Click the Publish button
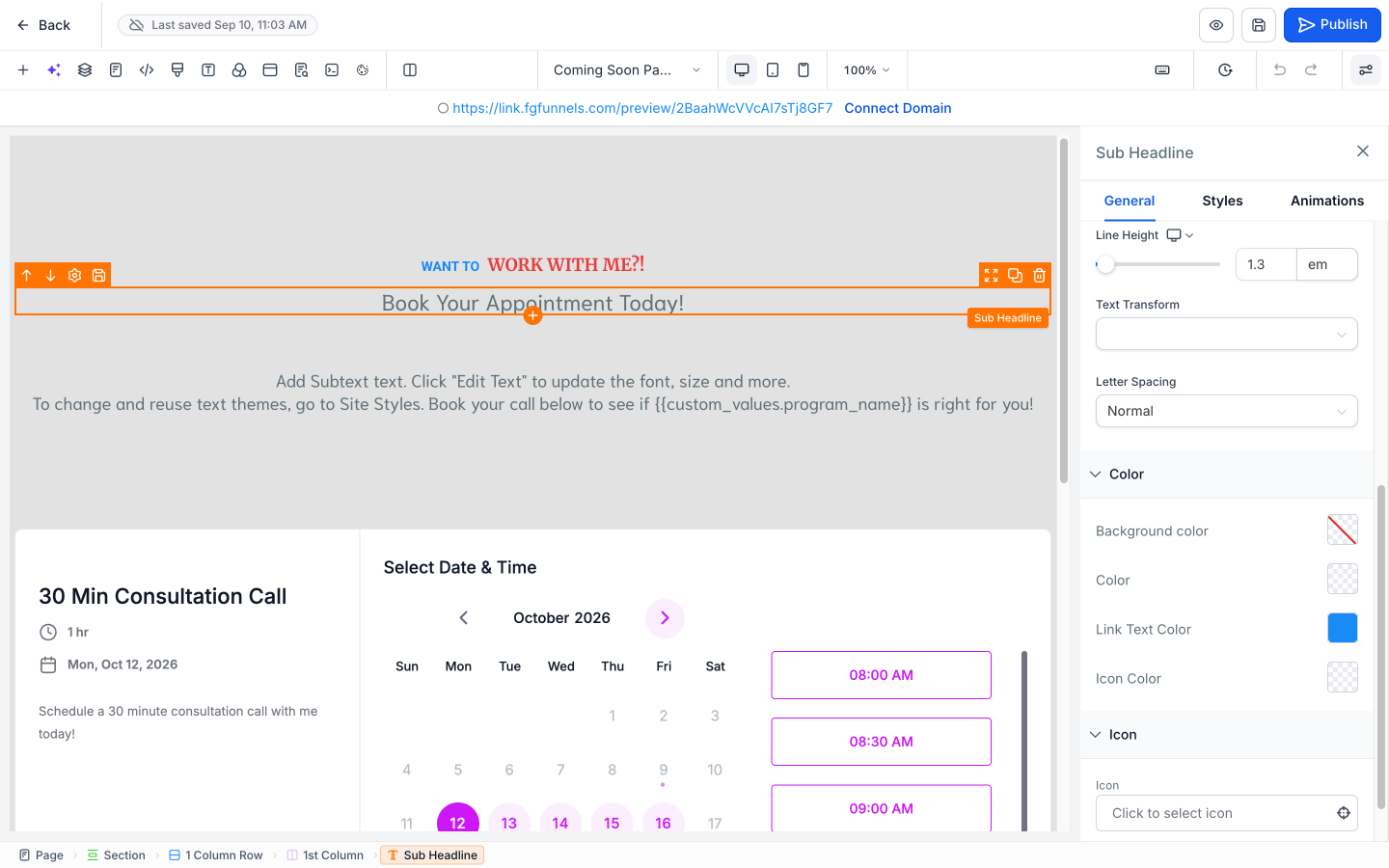The width and height of the screenshot is (1389, 868). click(x=1332, y=25)
